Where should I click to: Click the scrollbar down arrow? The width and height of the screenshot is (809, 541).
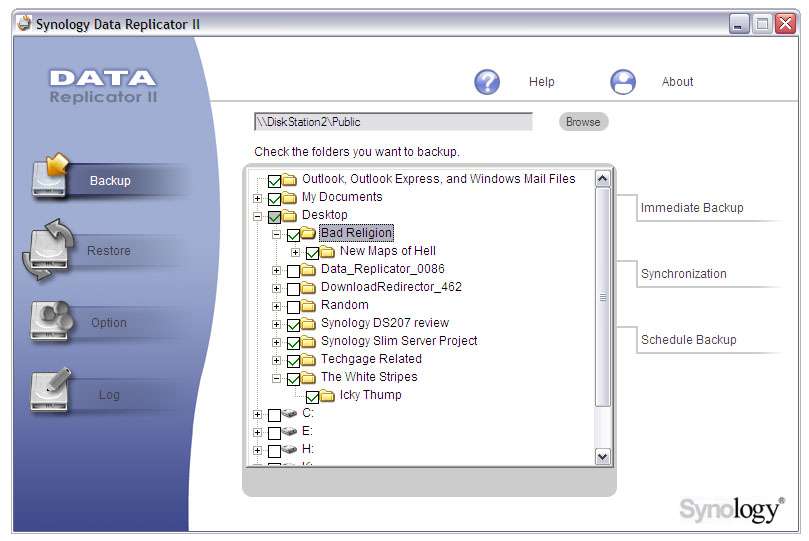(602, 456)
